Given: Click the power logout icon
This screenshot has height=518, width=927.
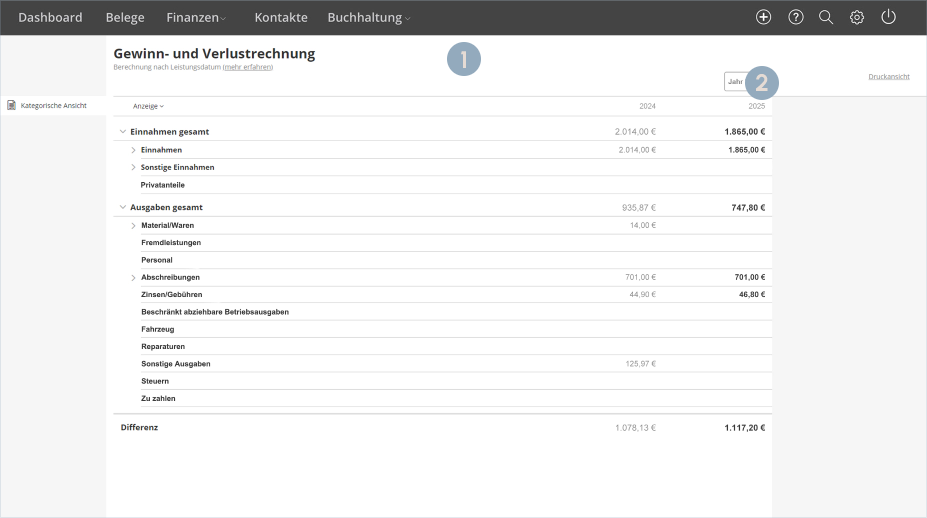Looking at the screenshot, I should pos(889,17).
